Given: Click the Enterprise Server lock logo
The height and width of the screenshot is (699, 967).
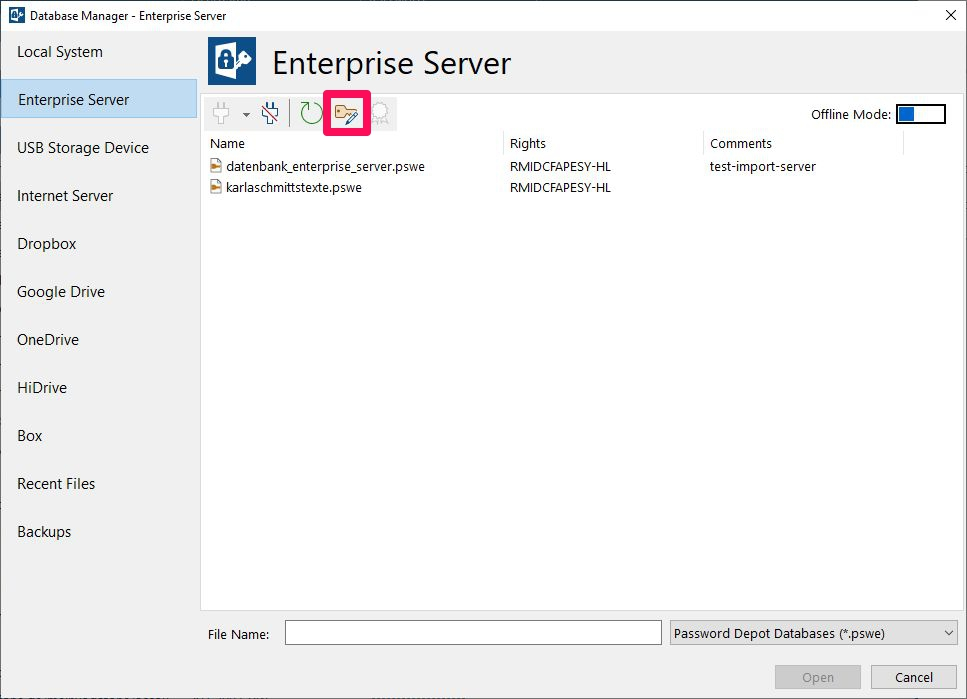Looking at the screenshot, I should [232, 61].
